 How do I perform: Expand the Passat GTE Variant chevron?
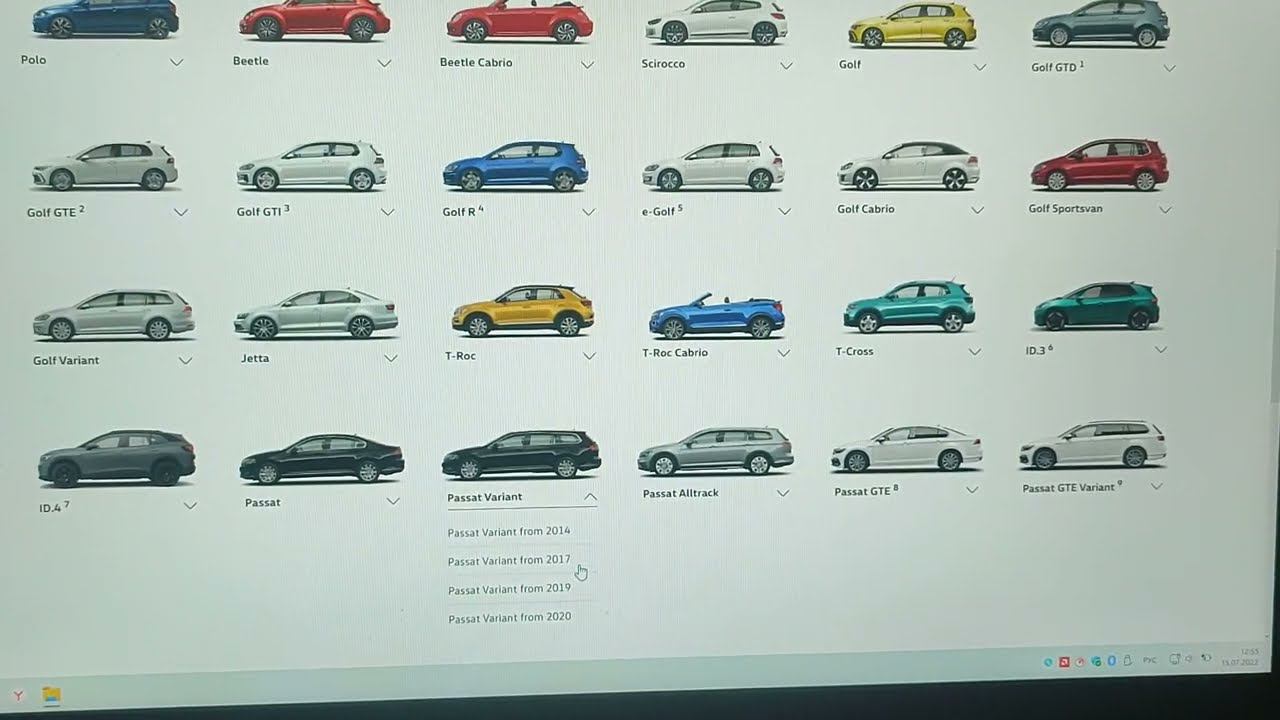tap(1156, 486)
